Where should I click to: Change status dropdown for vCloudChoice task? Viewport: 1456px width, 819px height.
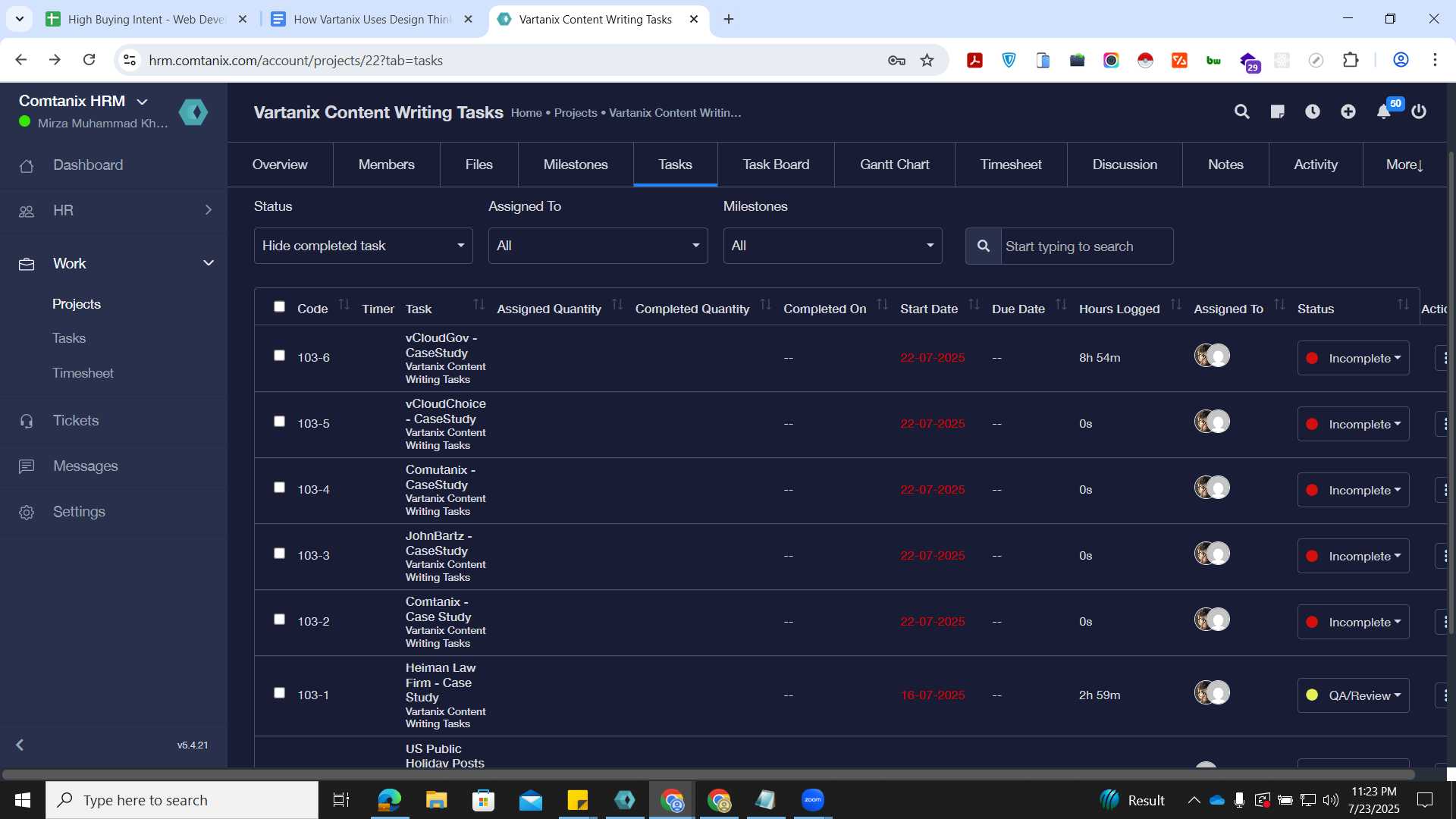pyautogui.click(x=1353, y=424)
